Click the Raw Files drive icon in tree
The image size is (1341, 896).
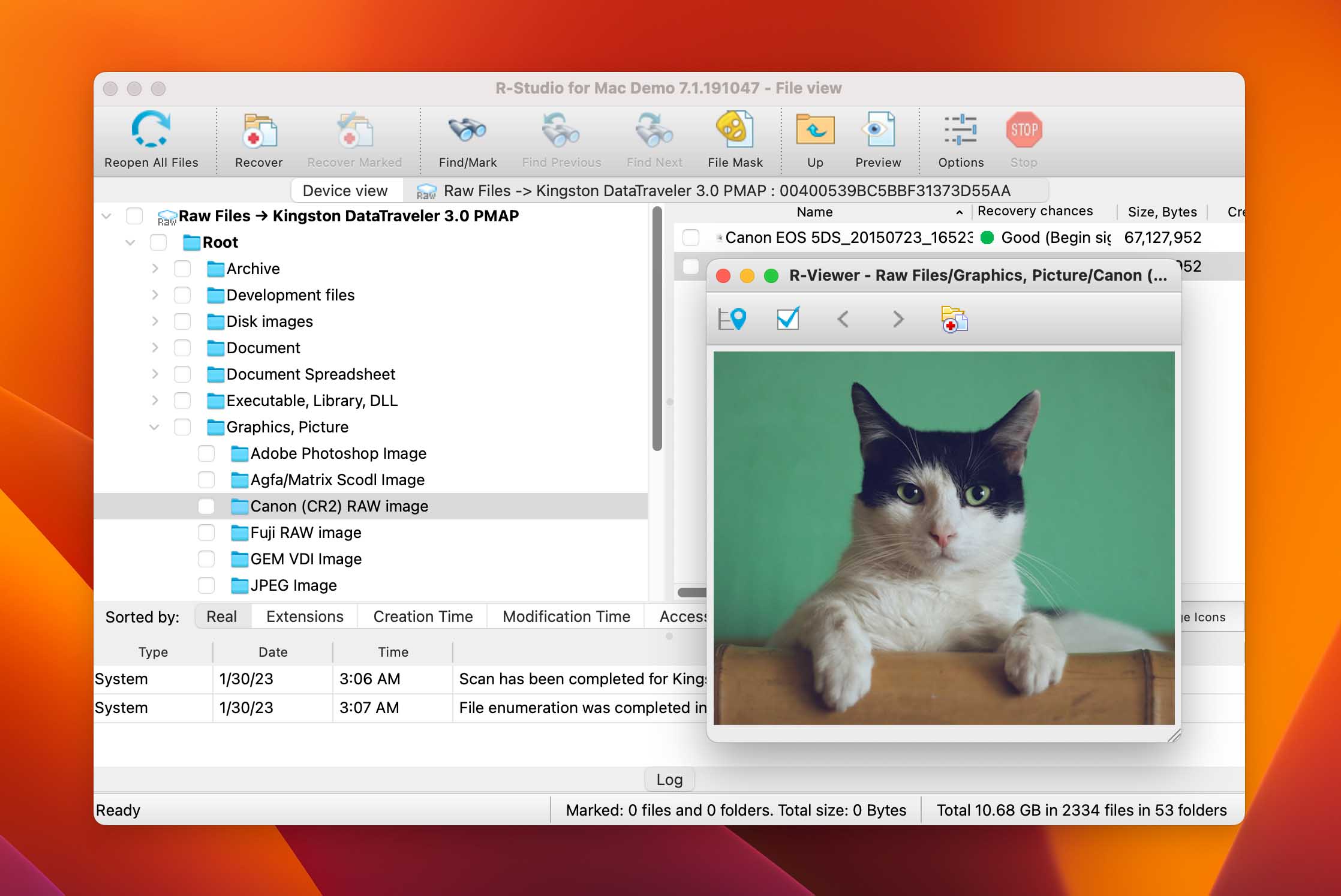[x=167, y=217]
